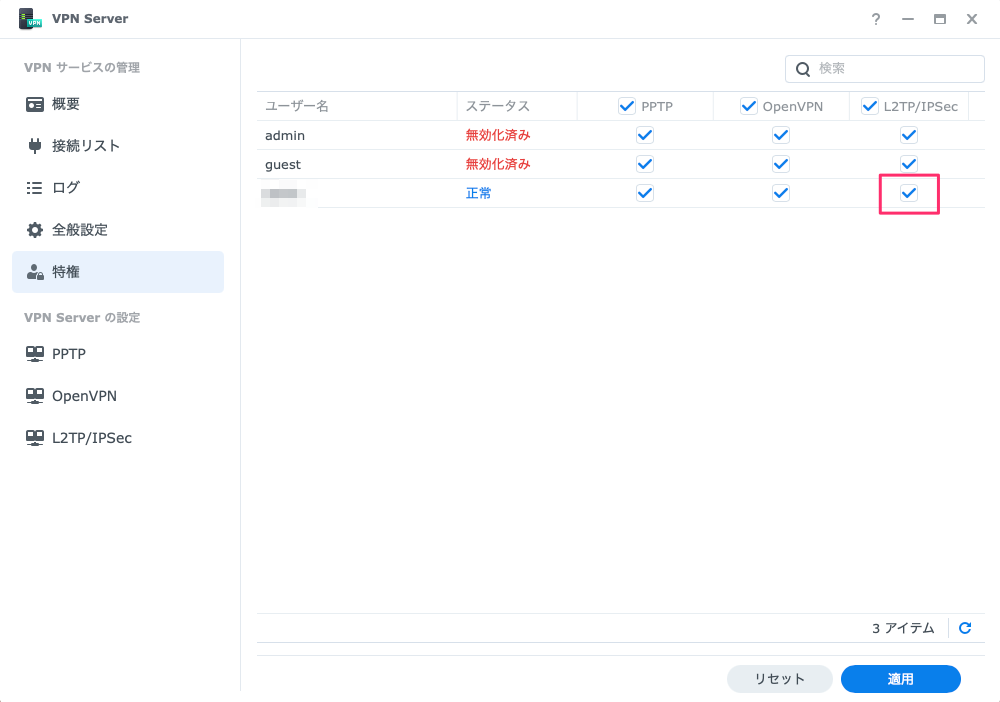Open the connection list (接続リスト) plug icon
Screen dimensions: 1000x702
pos(35,146)
